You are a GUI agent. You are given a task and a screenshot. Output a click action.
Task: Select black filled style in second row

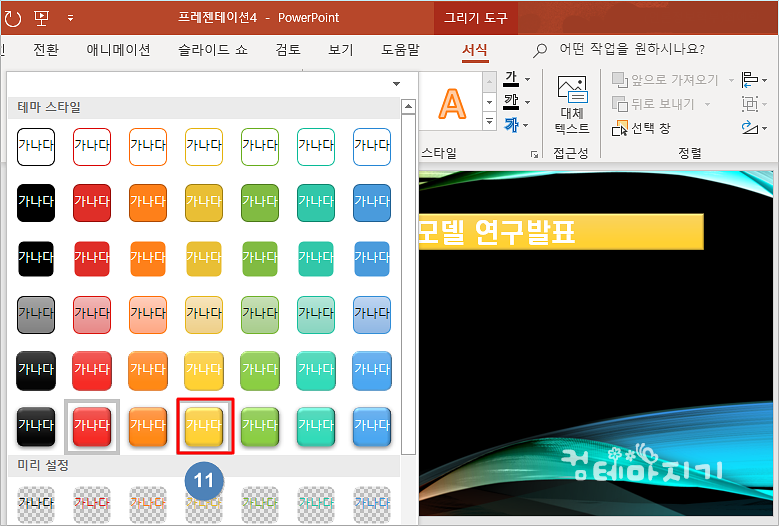point(36,203)
